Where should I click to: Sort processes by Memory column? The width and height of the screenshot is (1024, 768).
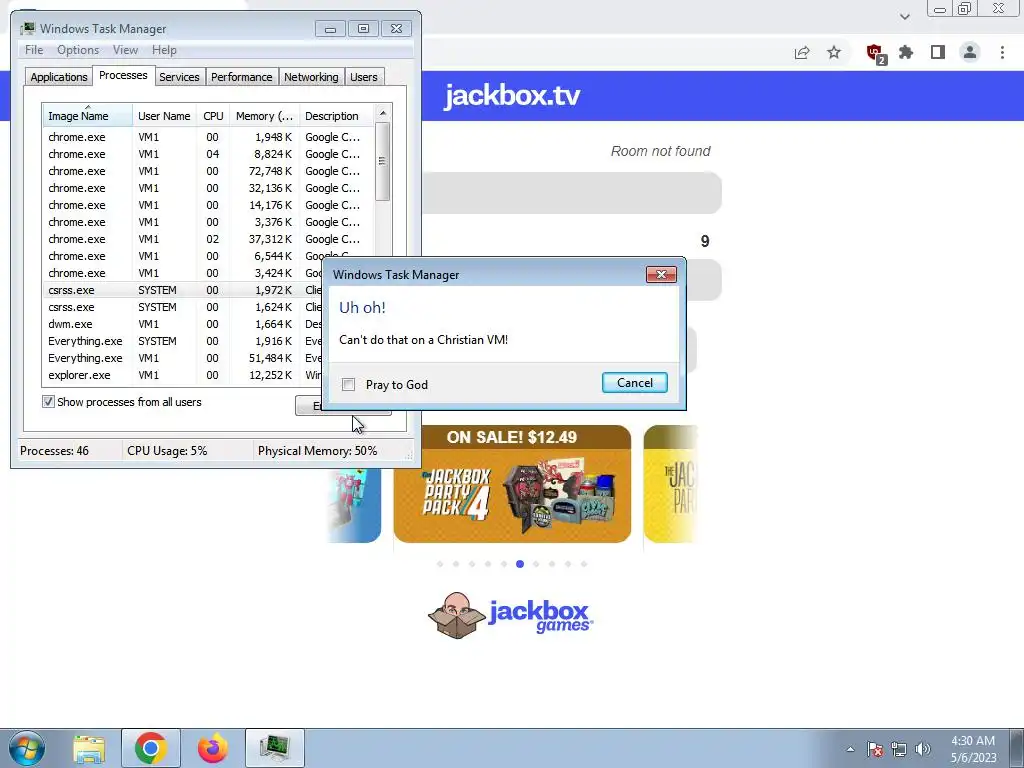point(264,116)
